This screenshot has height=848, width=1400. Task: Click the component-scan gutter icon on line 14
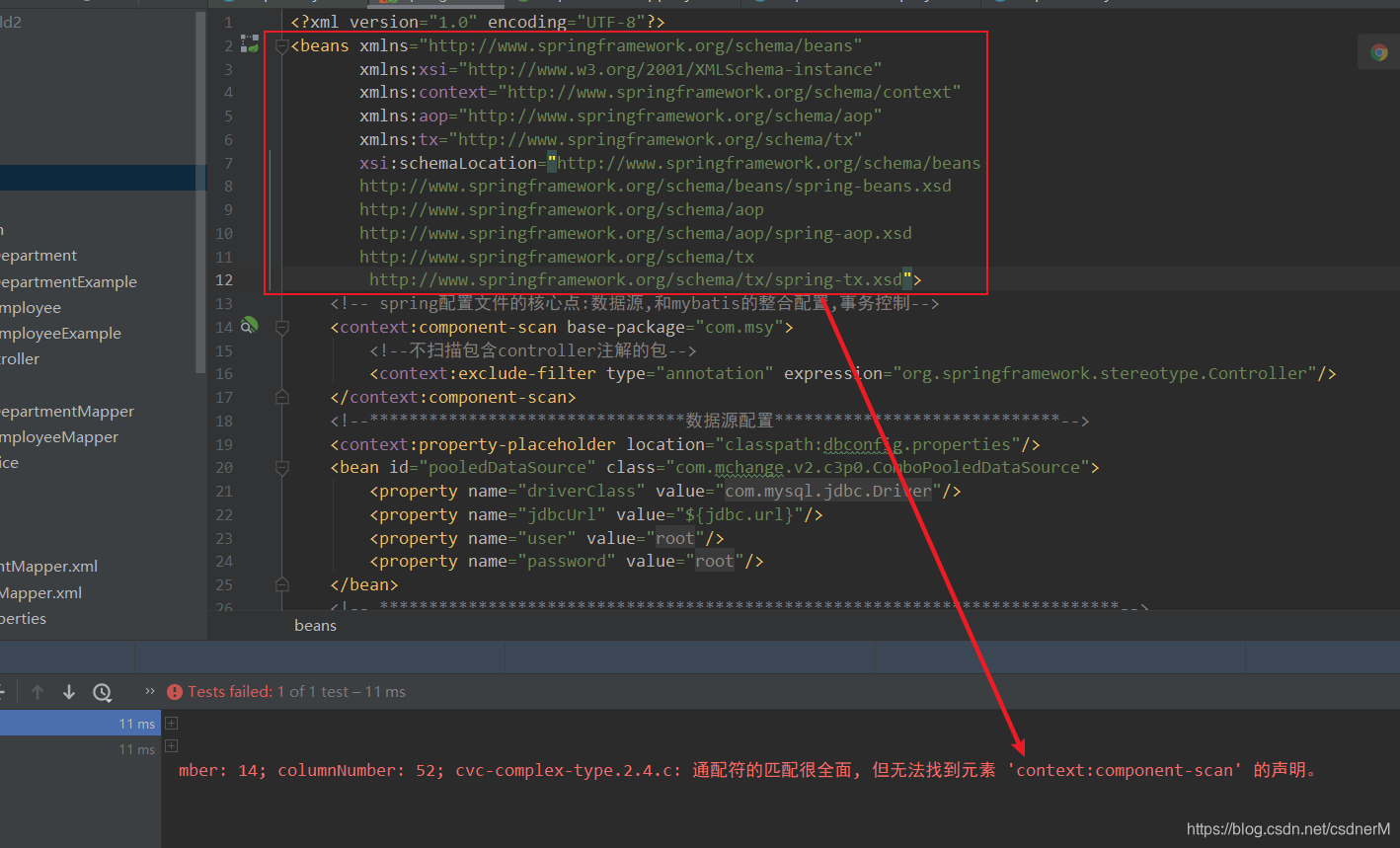pyautogui.click(x=250, y=326)
